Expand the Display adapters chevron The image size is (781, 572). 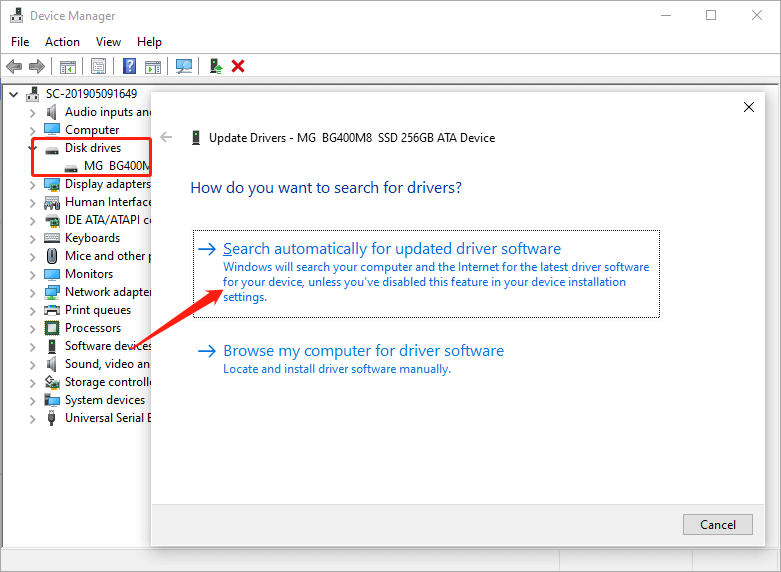(x=32, y=185)
